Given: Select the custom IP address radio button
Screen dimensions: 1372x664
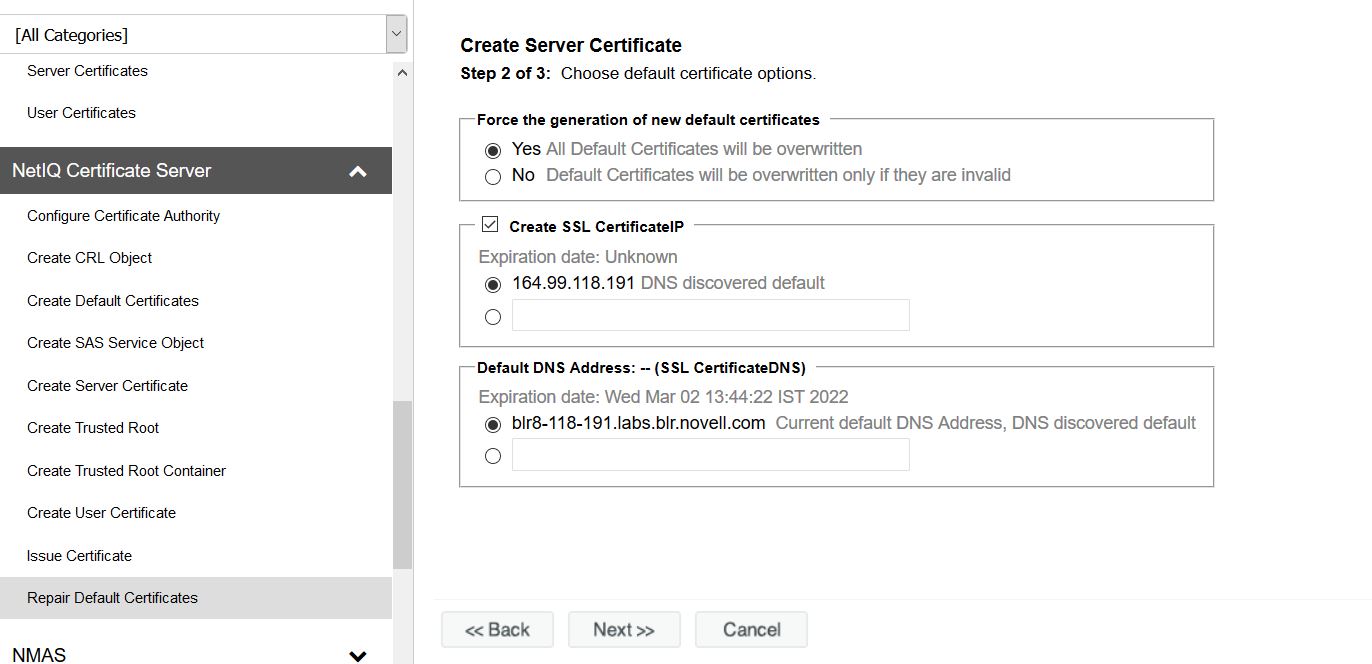Looking at the screenshot, I should 492,317.
